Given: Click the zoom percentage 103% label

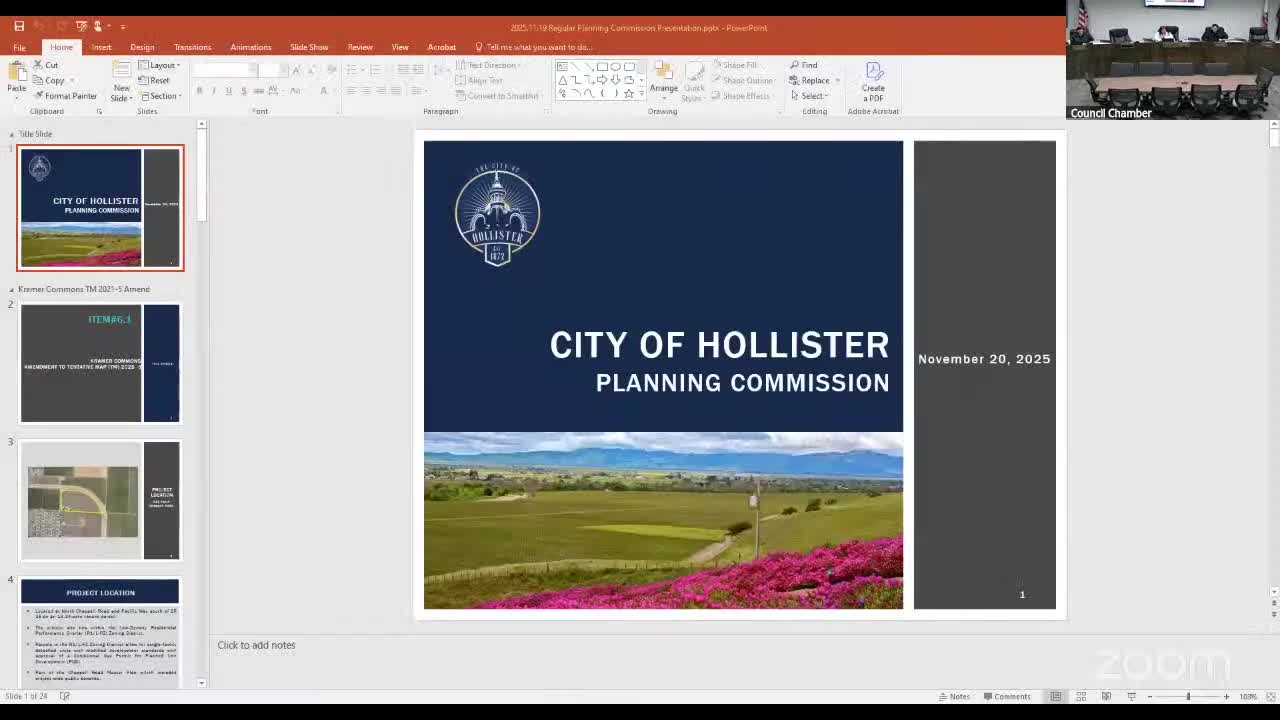Looking at the screenshot, I should point(1248,696).
